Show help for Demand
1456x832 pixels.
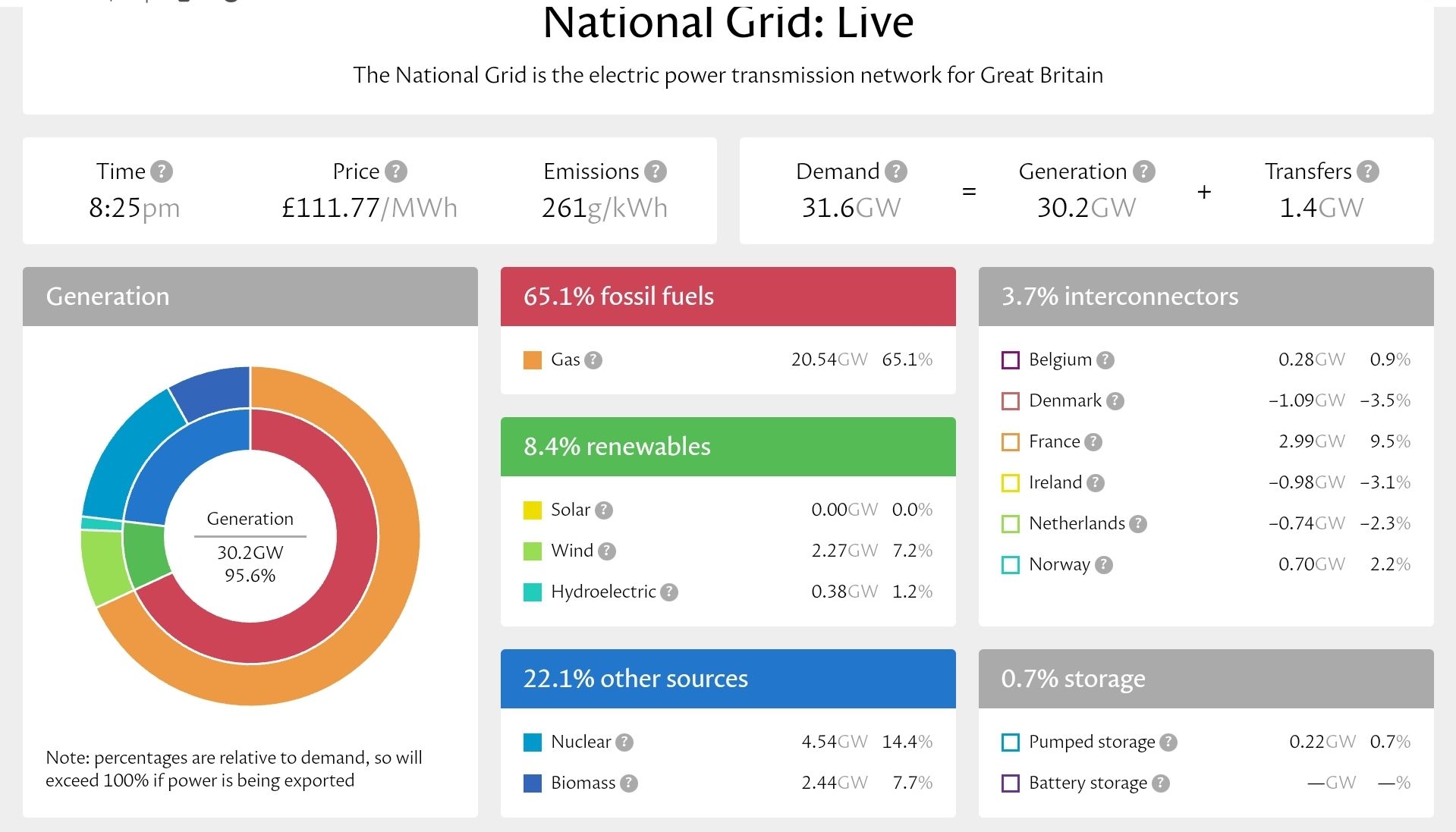tap(895, 171)
